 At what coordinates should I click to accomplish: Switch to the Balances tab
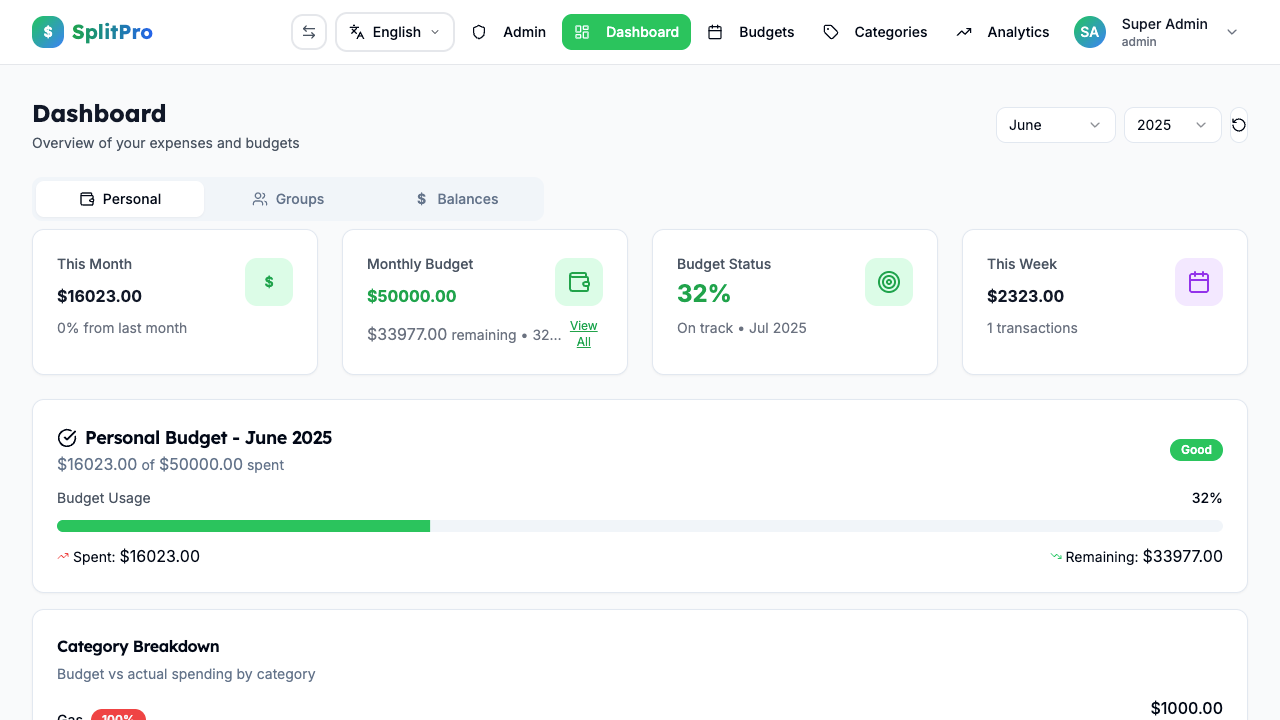(456, 198)
